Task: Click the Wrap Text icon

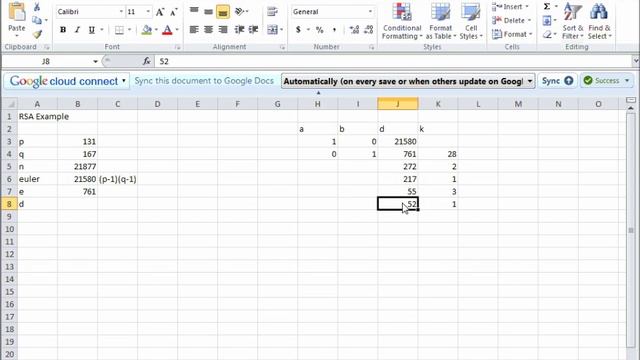Action: point(272,11)
